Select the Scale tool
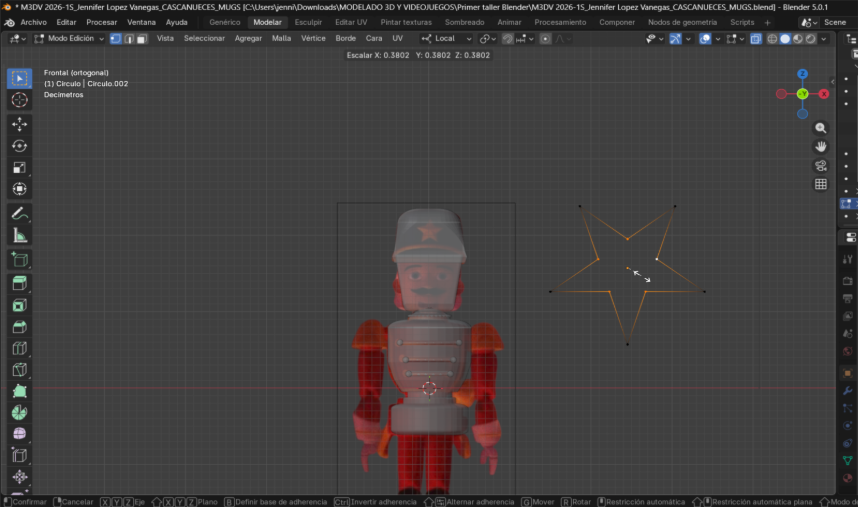858x507 pixels. point(19,167)
